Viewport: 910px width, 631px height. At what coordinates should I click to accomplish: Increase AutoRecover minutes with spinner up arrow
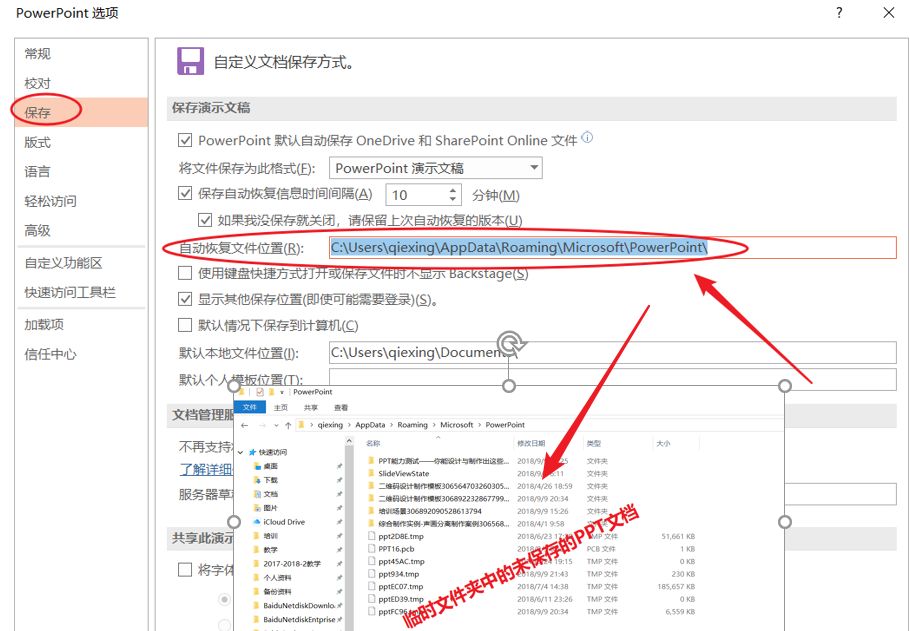(453, 190)
